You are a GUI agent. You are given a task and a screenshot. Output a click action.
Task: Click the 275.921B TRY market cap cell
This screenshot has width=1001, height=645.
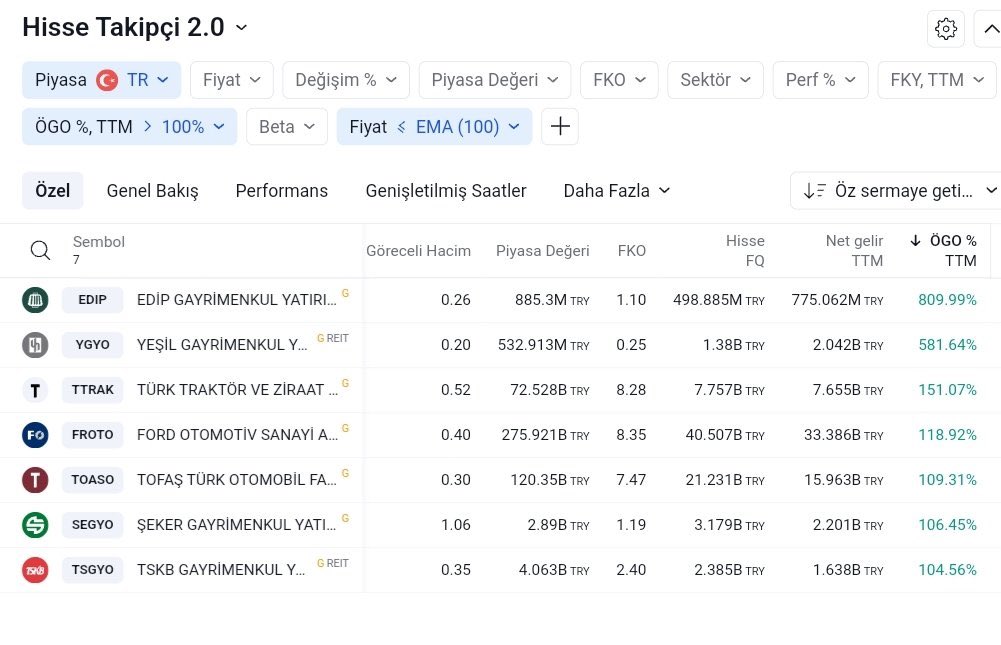click(x=545, y=435)
